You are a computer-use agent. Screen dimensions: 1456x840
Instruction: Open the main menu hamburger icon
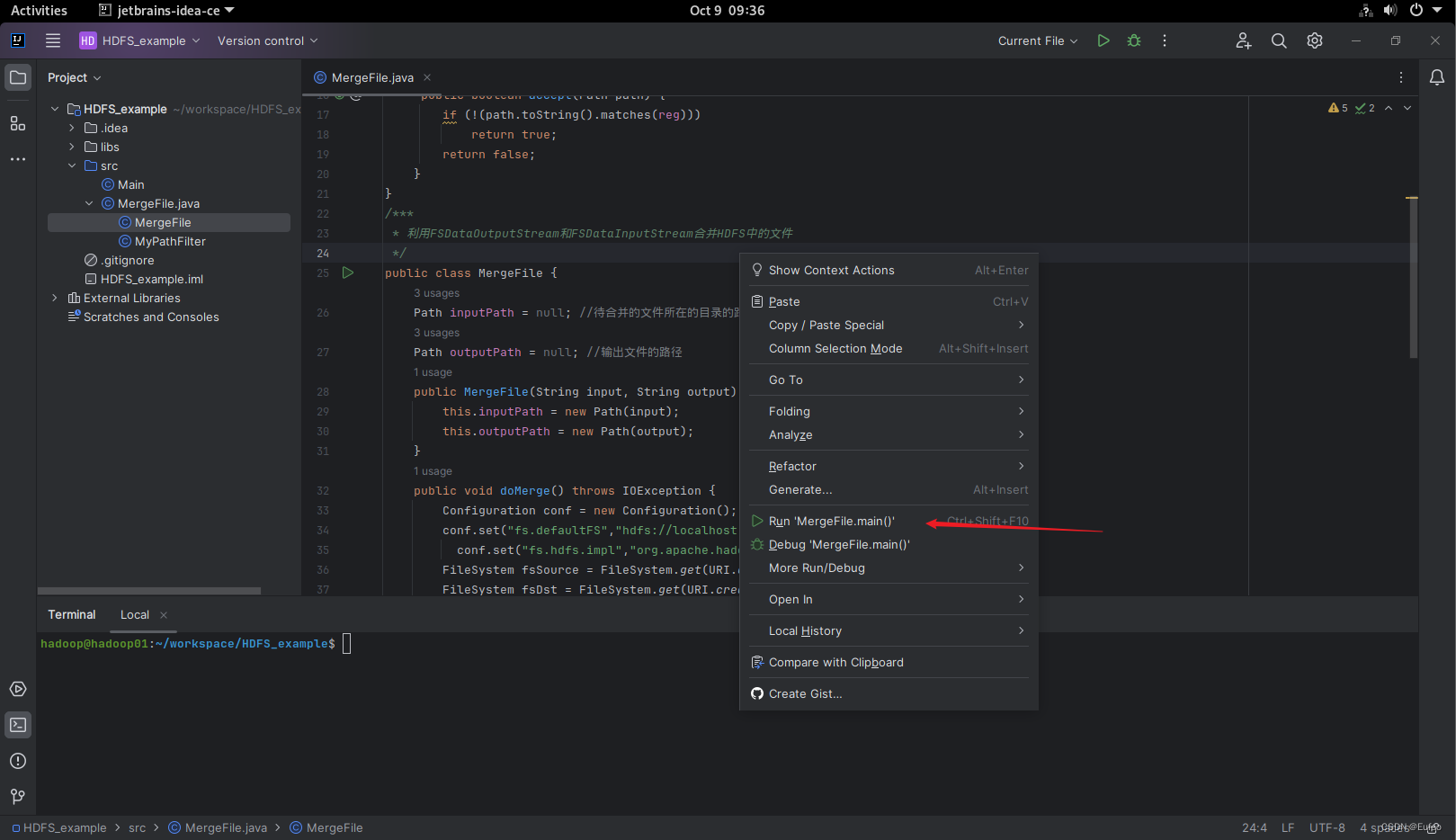point(53,40)
